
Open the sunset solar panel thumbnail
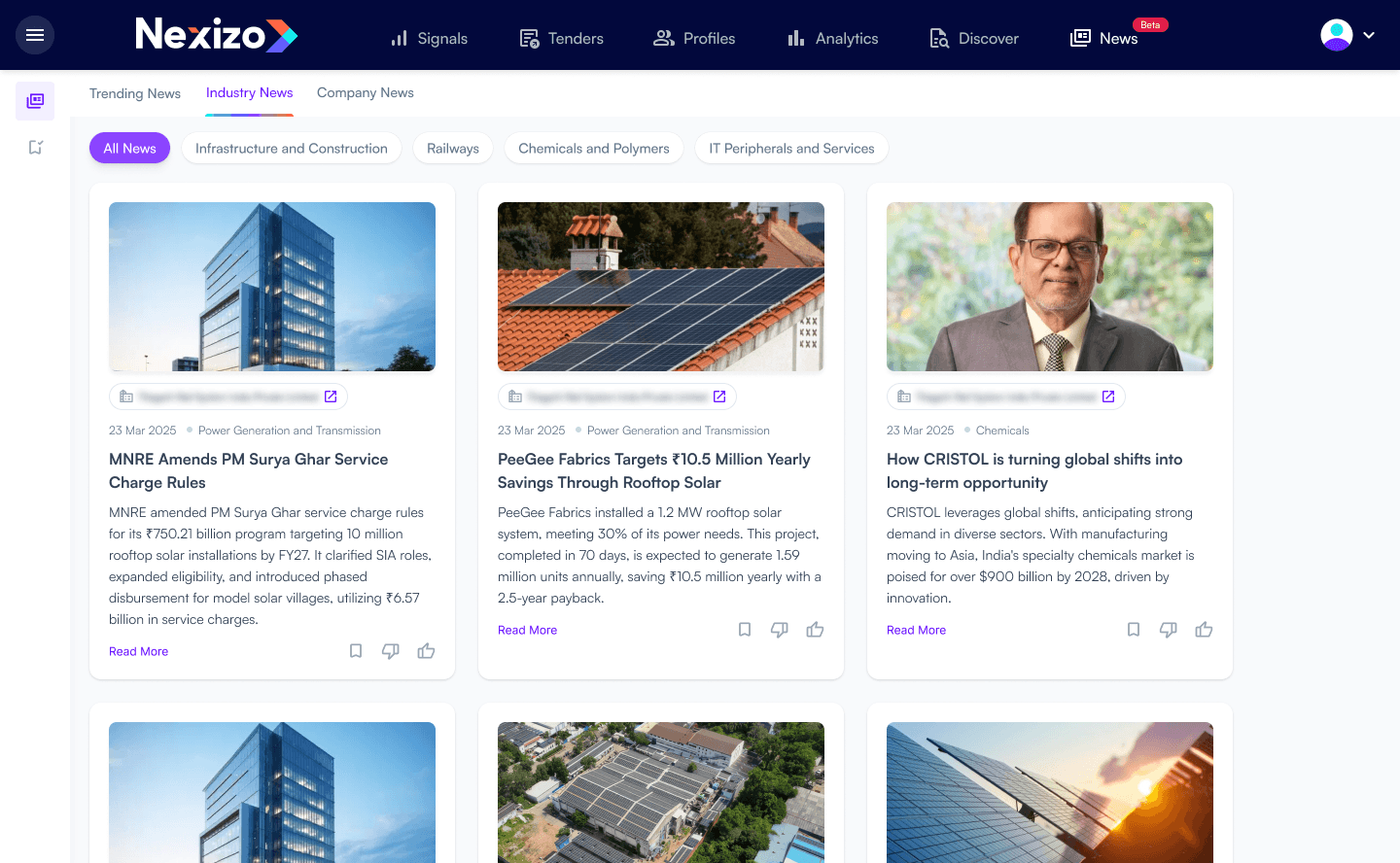tap(1050, 792)
